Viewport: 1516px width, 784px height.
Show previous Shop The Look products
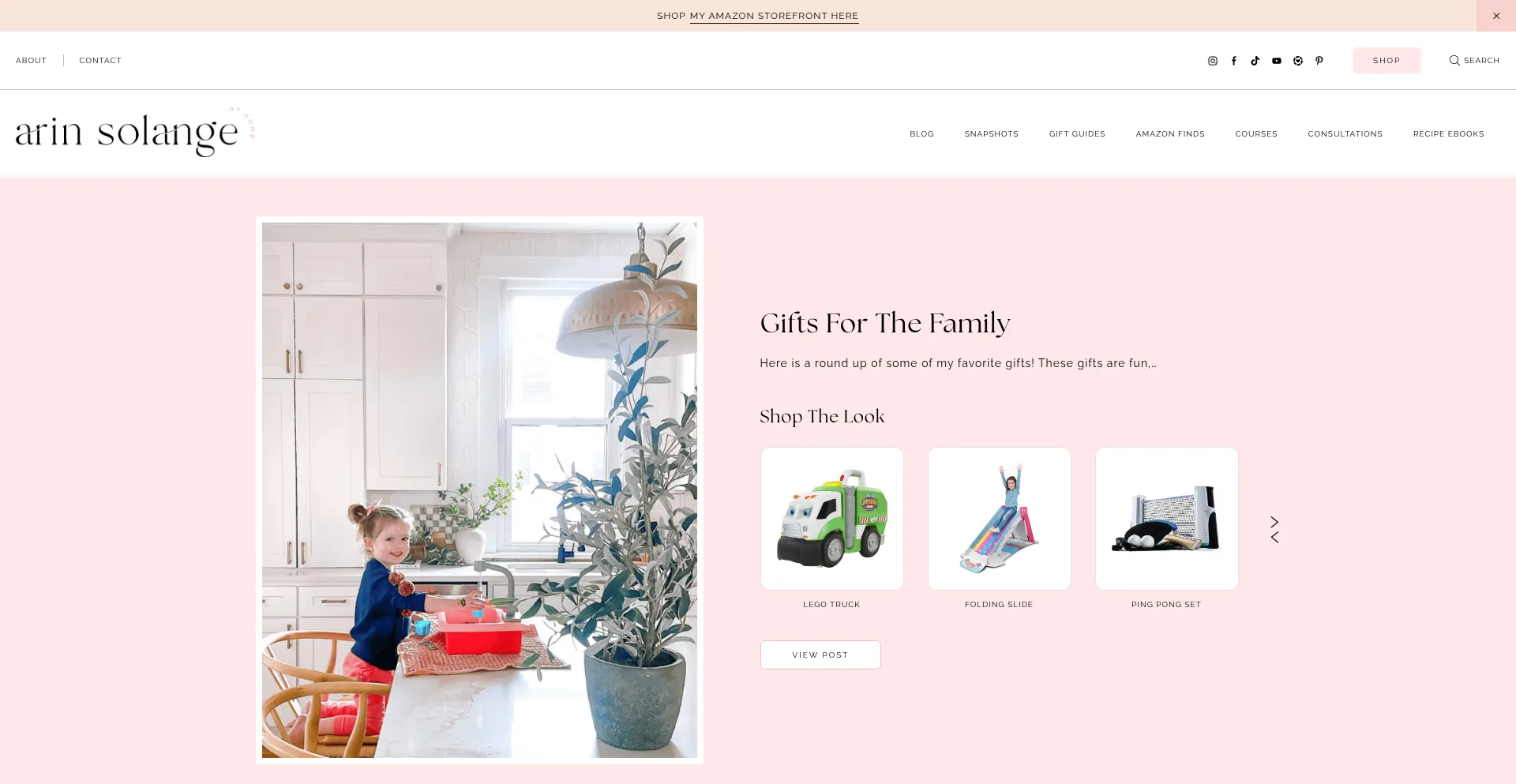pos(1274,538)
